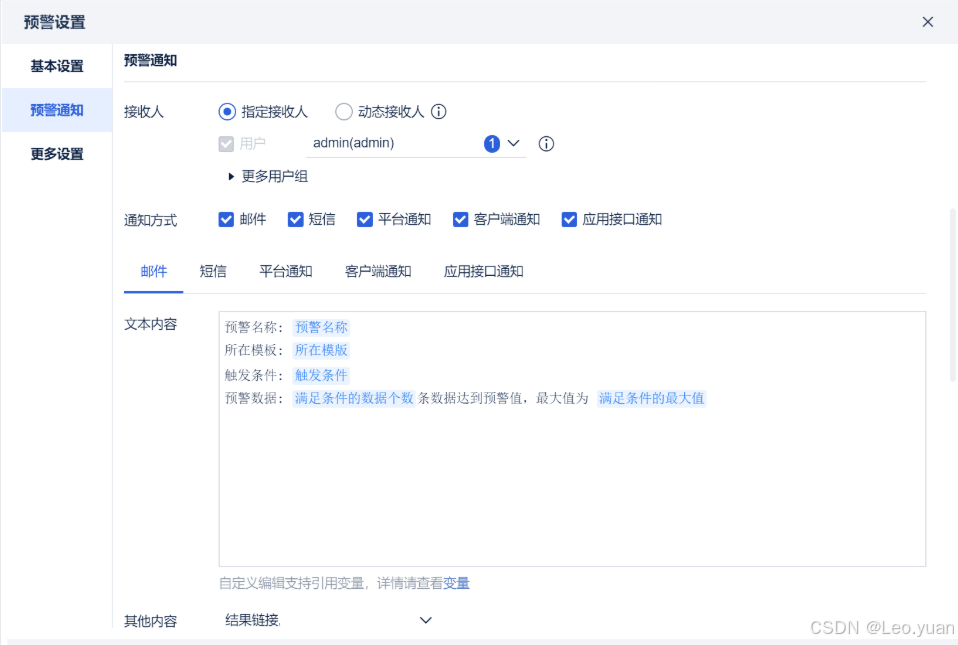Click the 预警通知 section heading
958x645 pixels.
coord(151,60)
